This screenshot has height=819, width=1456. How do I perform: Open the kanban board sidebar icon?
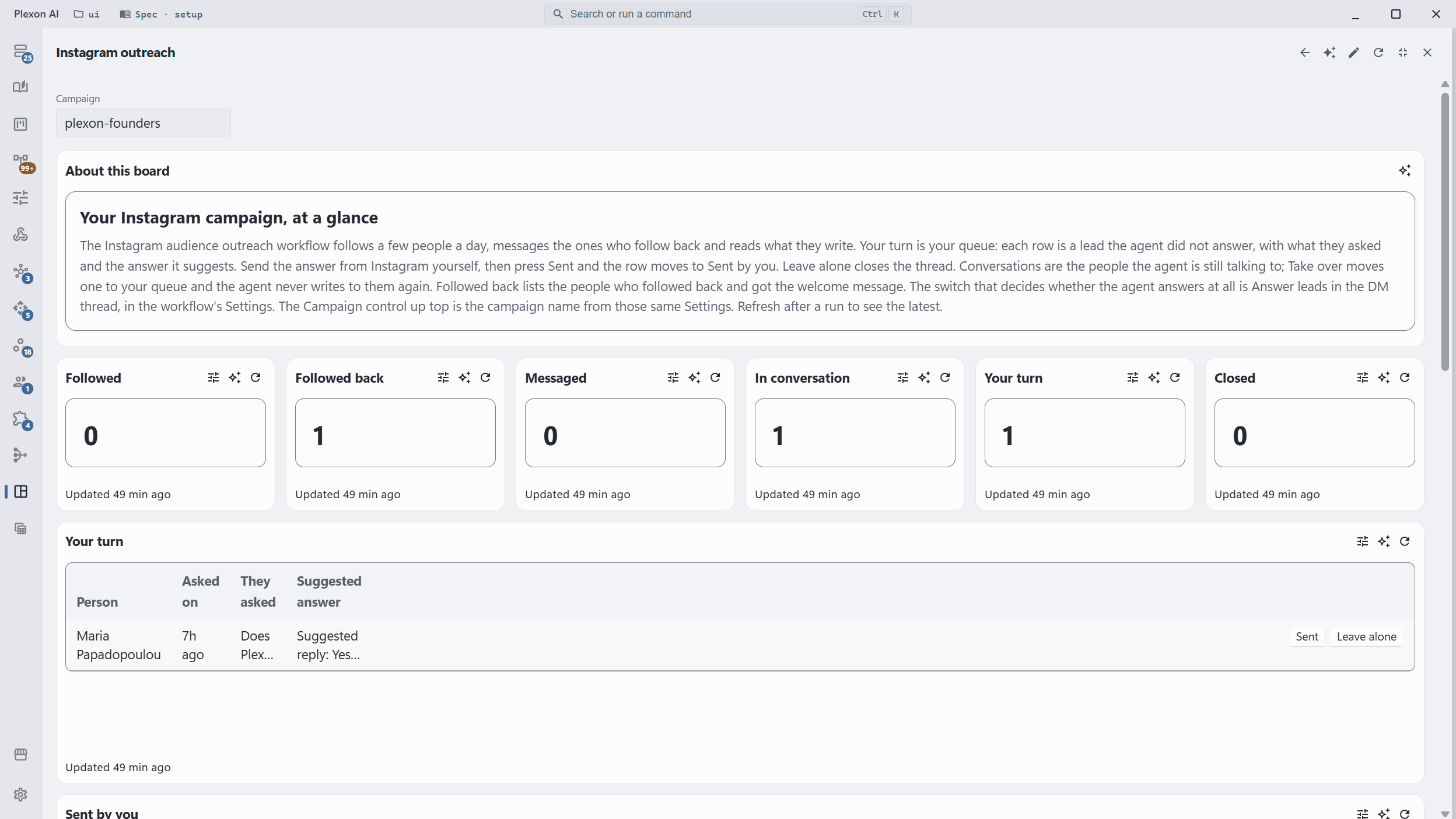tap(20, 124)
